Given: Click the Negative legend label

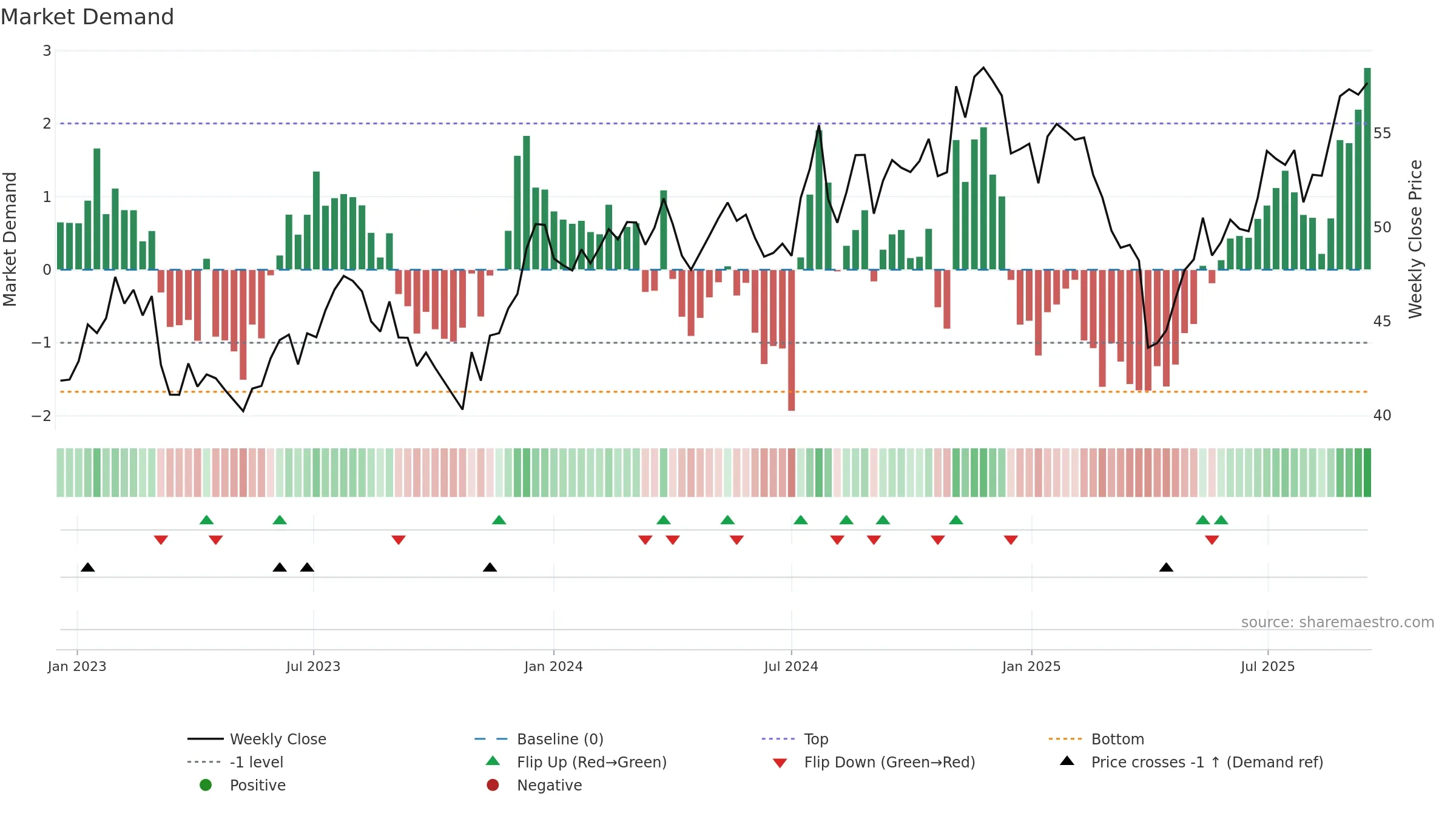Looking at the screenshot, I should pos(550,785).
